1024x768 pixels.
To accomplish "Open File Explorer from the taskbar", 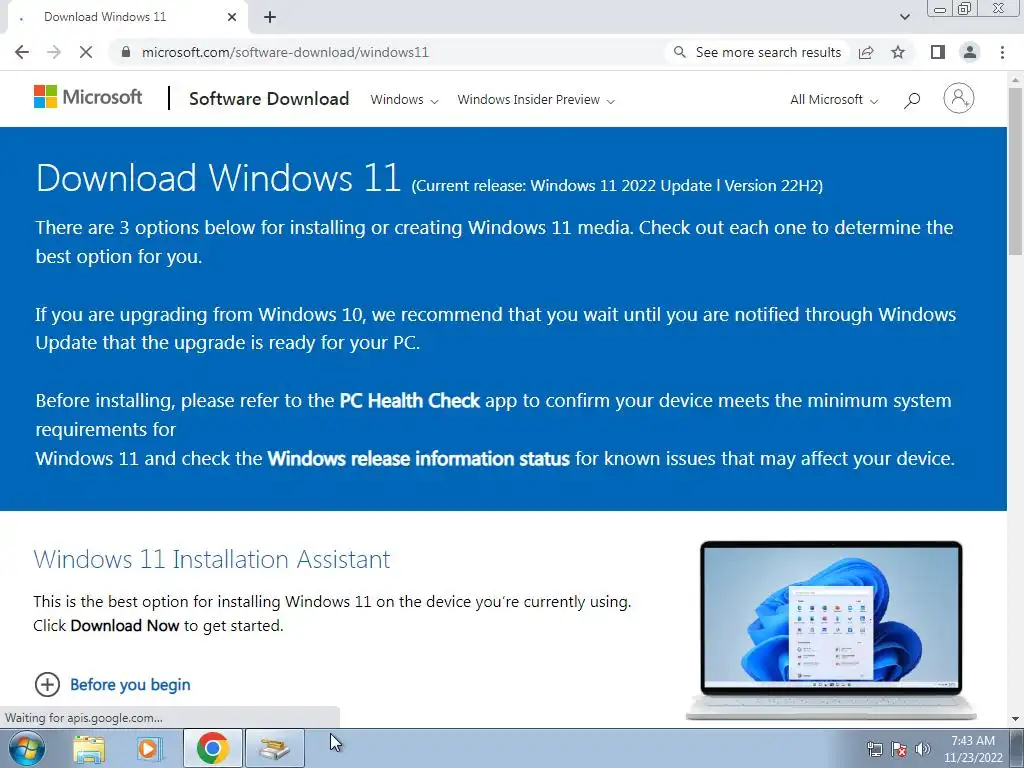I will coord(89,748).
